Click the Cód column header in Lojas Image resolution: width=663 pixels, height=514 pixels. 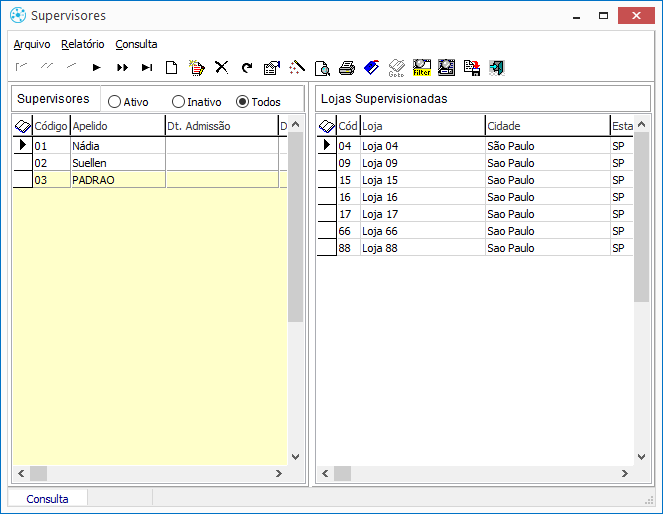348,126
